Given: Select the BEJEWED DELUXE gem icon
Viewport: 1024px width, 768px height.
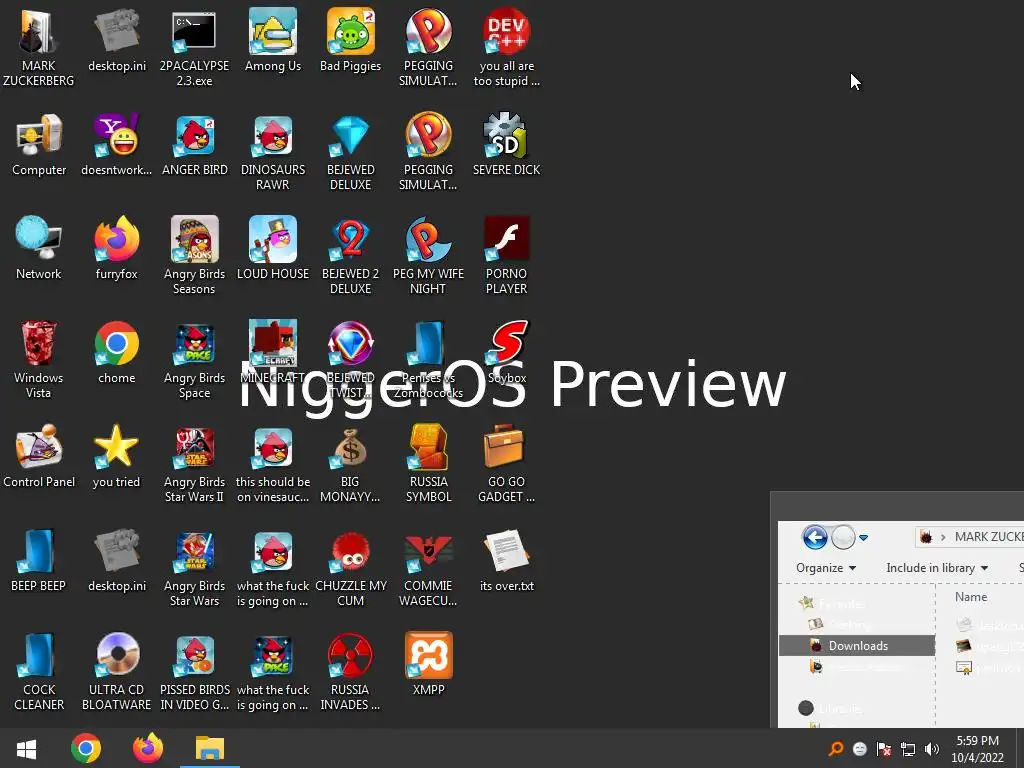Looking at the screenshot, I should [351, 135].
